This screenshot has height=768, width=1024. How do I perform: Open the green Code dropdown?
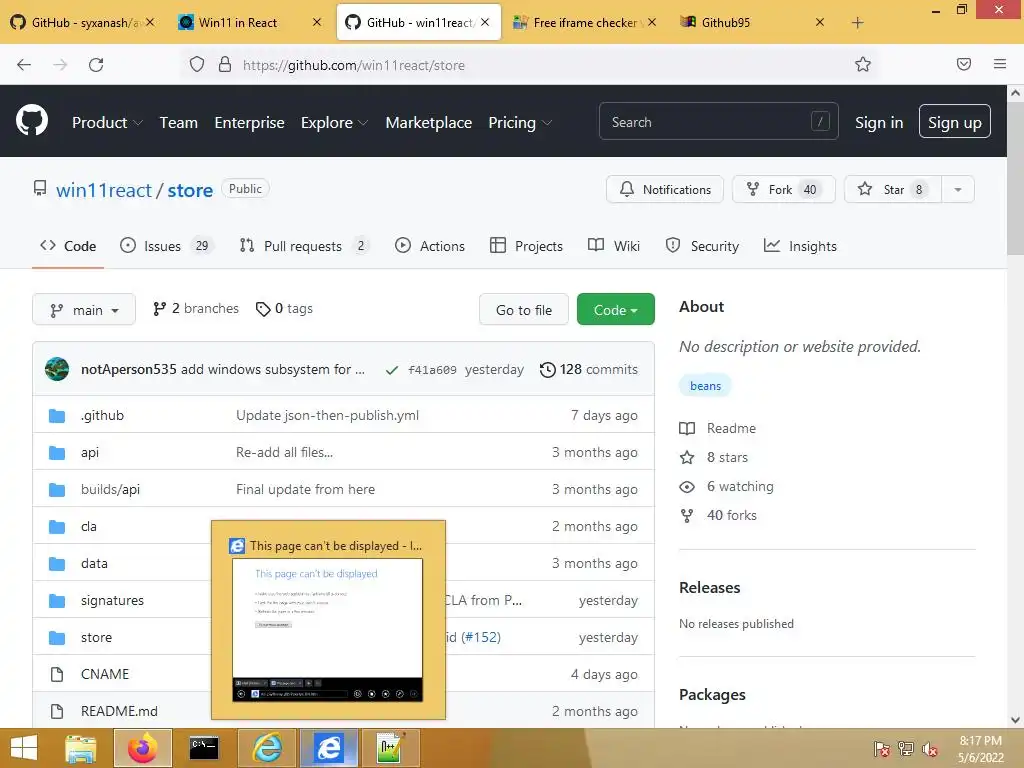[615, 310]
